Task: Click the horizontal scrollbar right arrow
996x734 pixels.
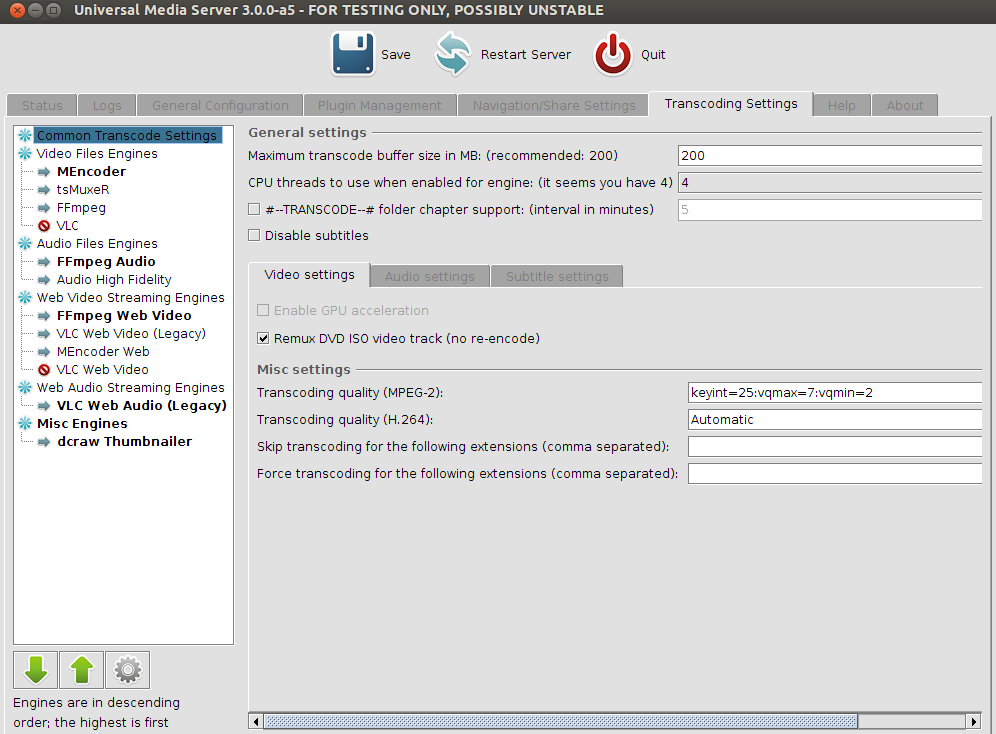Action: (974, 721)
